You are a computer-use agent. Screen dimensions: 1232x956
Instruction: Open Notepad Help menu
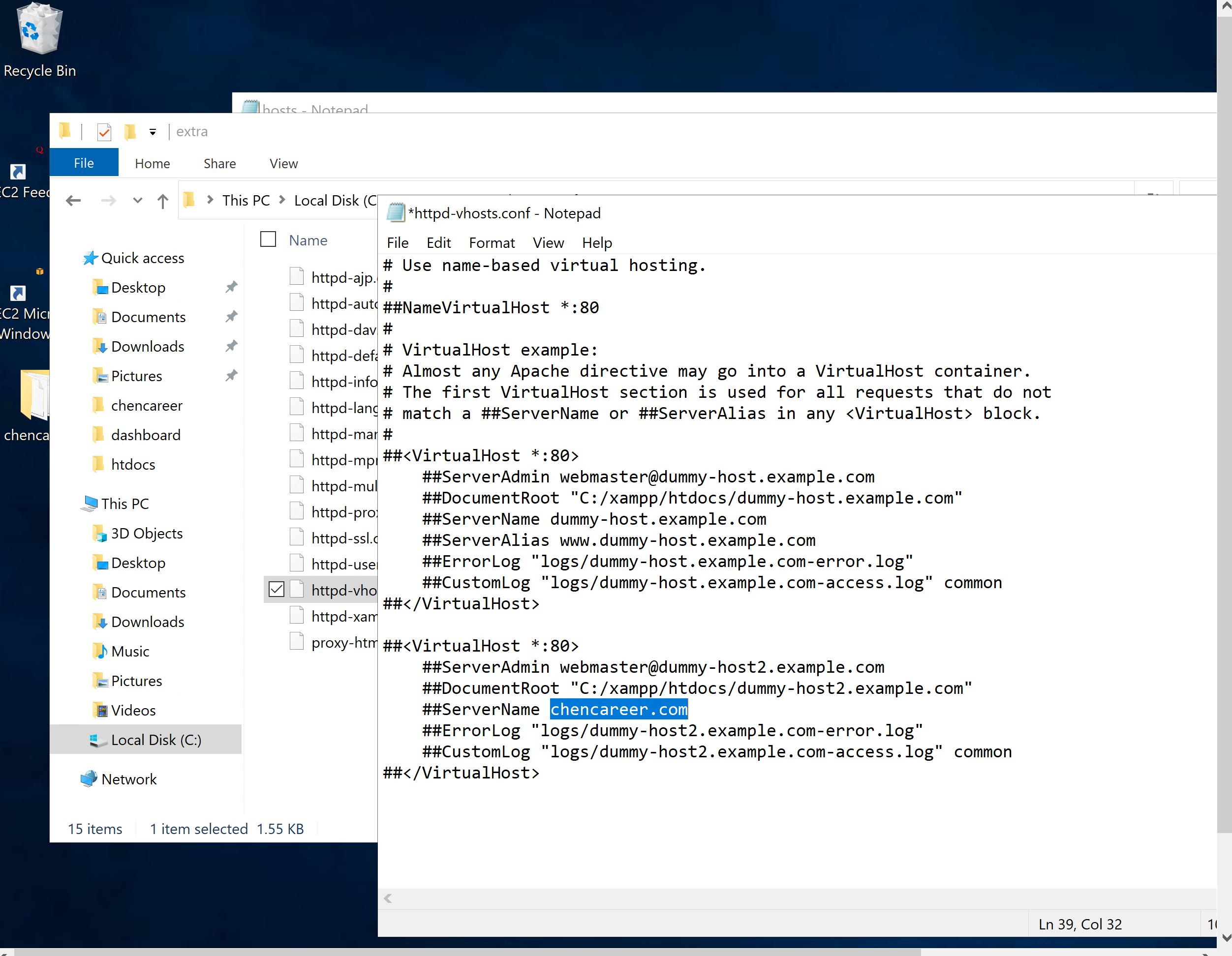tap(597, 243)
